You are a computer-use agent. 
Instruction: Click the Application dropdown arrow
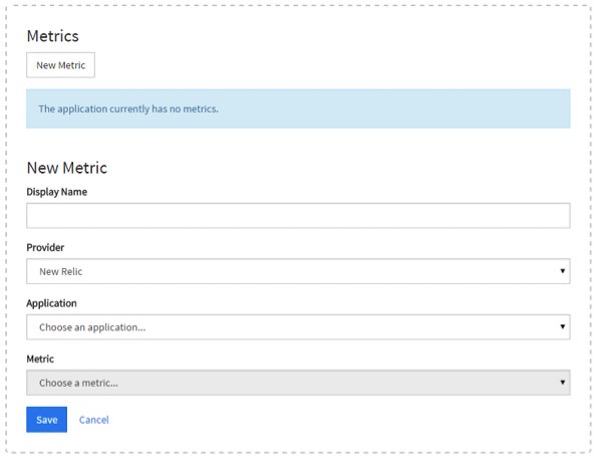coord(563,327)
